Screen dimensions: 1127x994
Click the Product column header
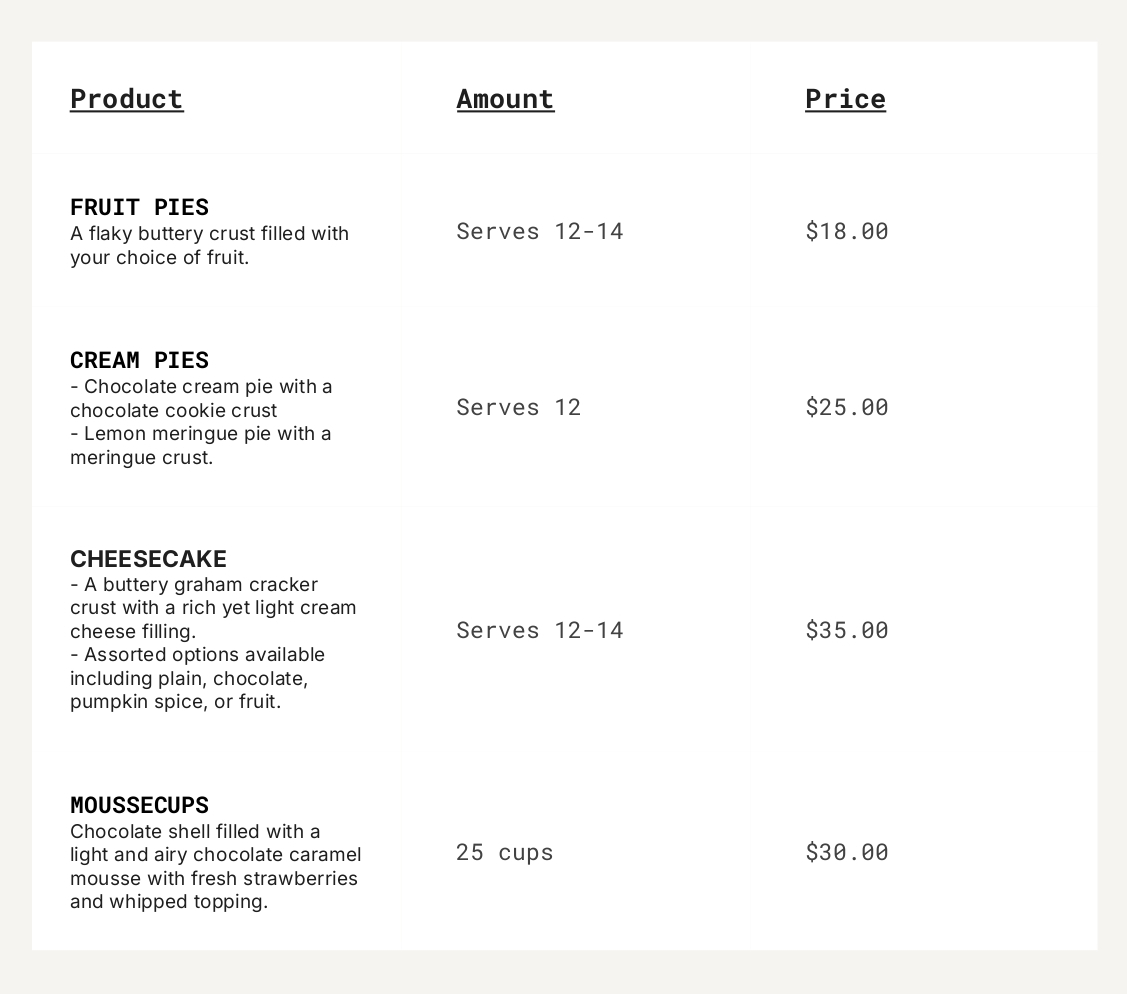[127, 99]
